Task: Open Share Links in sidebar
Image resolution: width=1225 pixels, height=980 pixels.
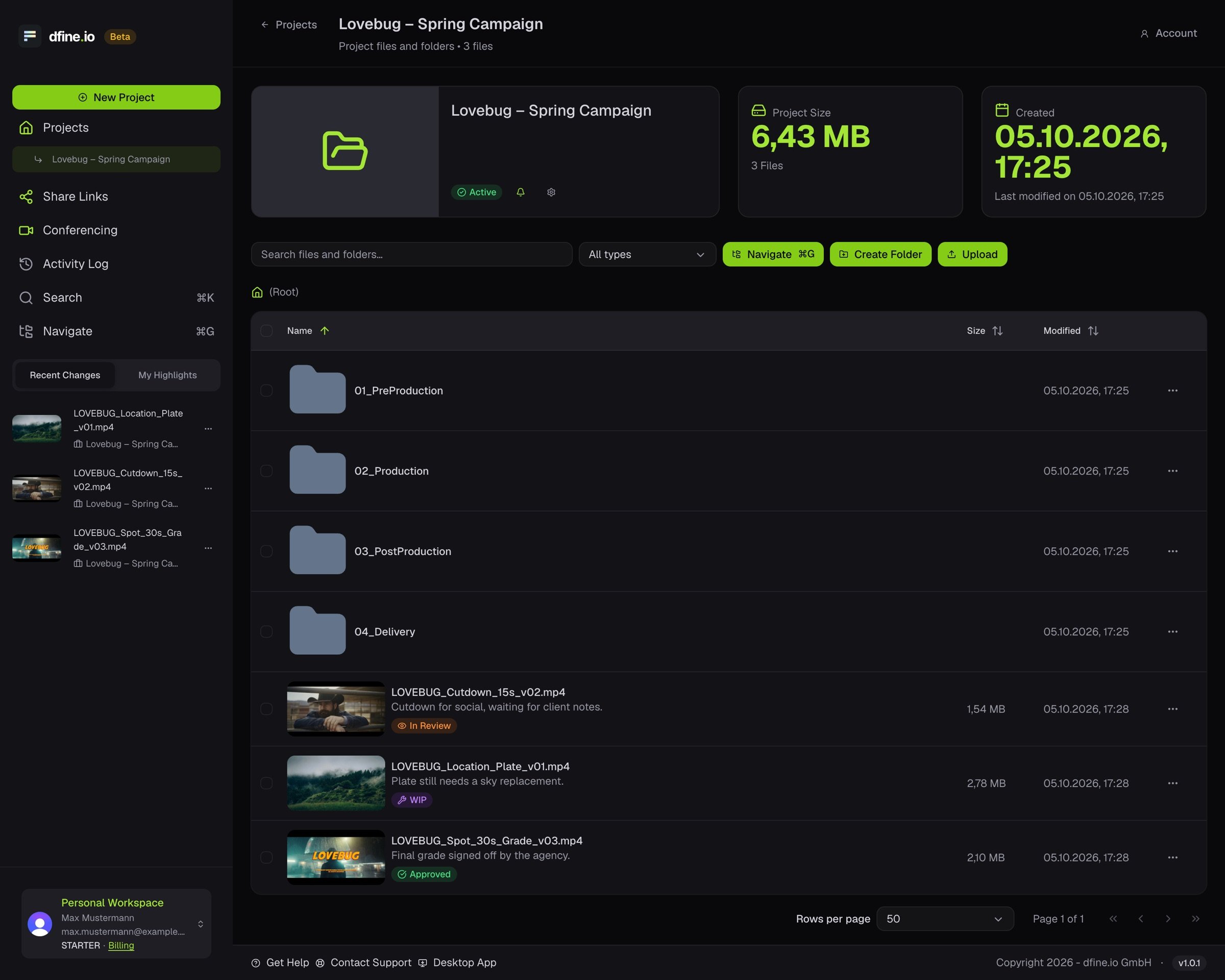Action: click(116, 197)
